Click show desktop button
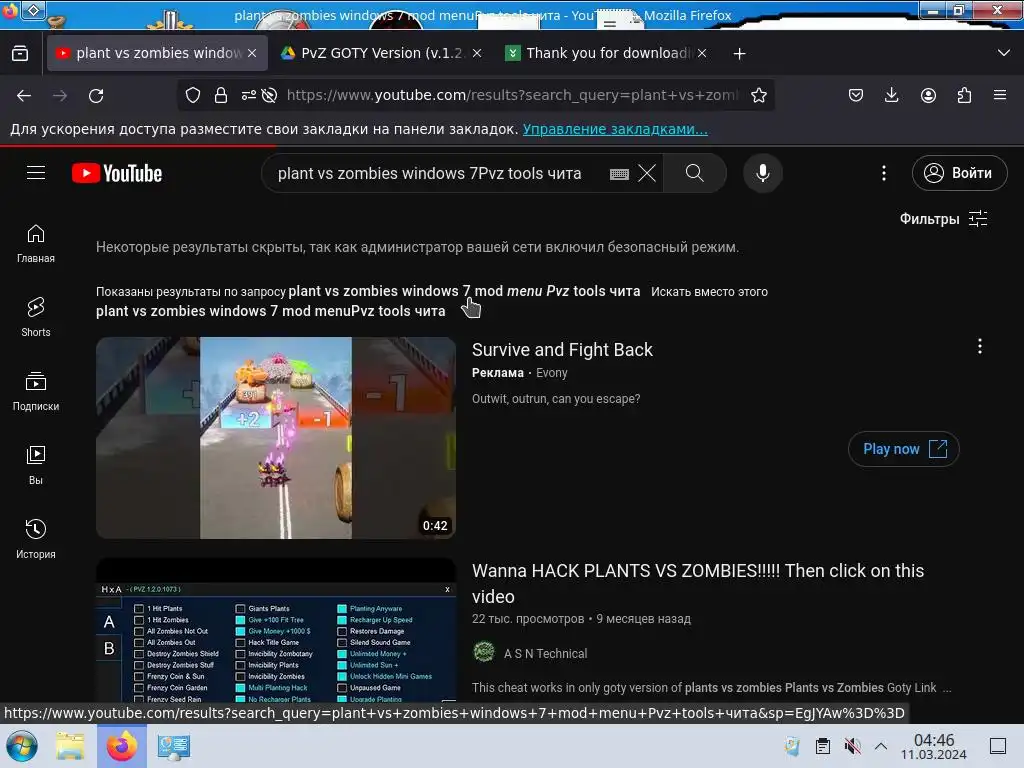The width and height of the screenshot is (1024, 768). point(997,746)
